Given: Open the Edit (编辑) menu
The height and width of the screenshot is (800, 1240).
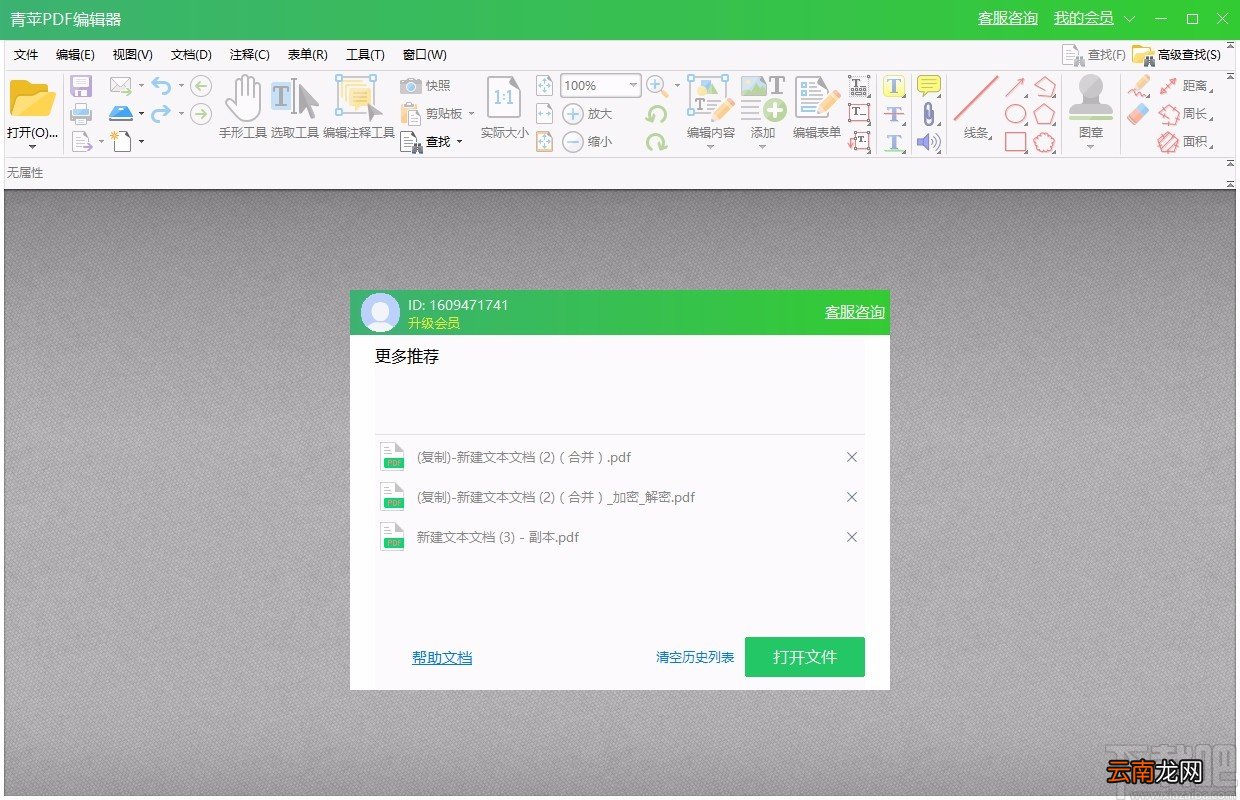Looking at the screenshot, I should click(x=75, y=55).
